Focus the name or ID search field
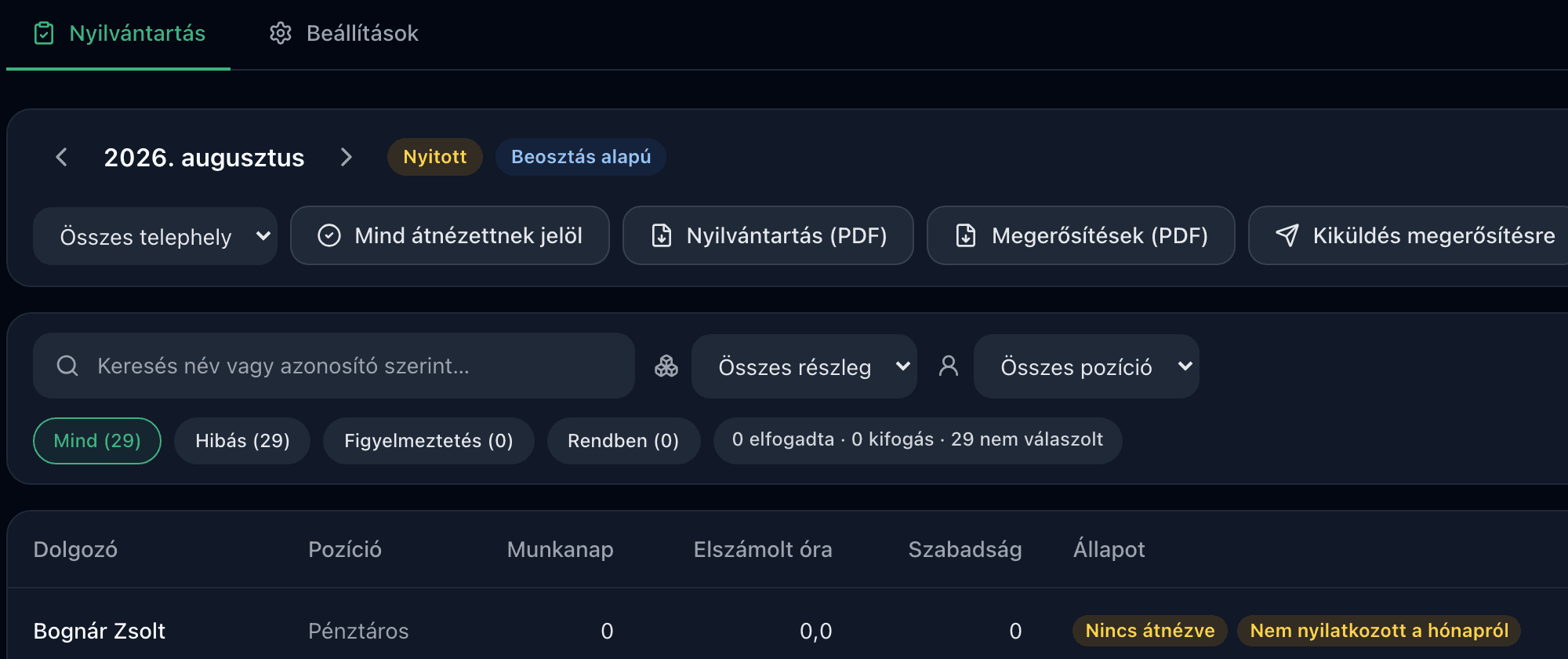1568x659 pixels. [334, 366]
